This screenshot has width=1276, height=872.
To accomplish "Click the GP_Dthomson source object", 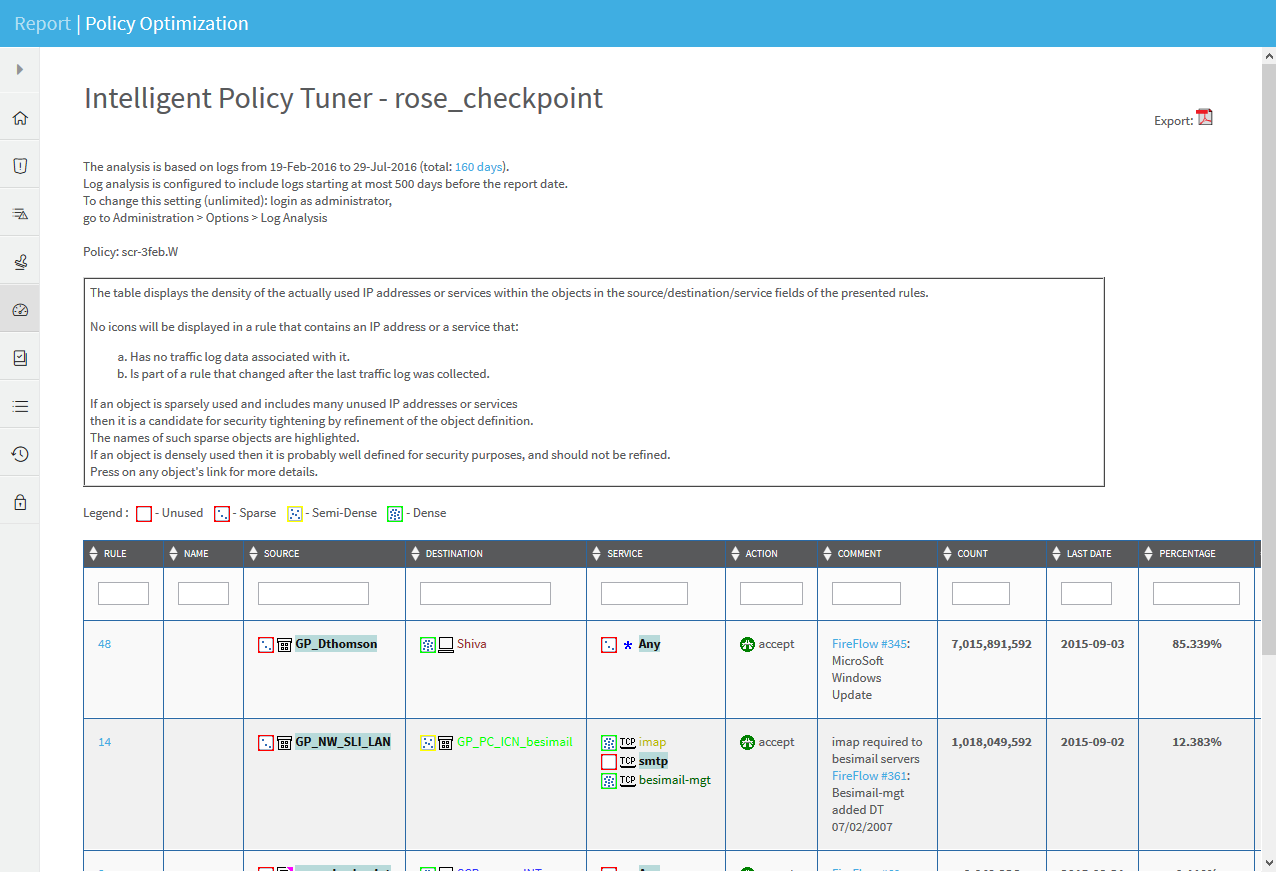I will click(x=336, y=644).
